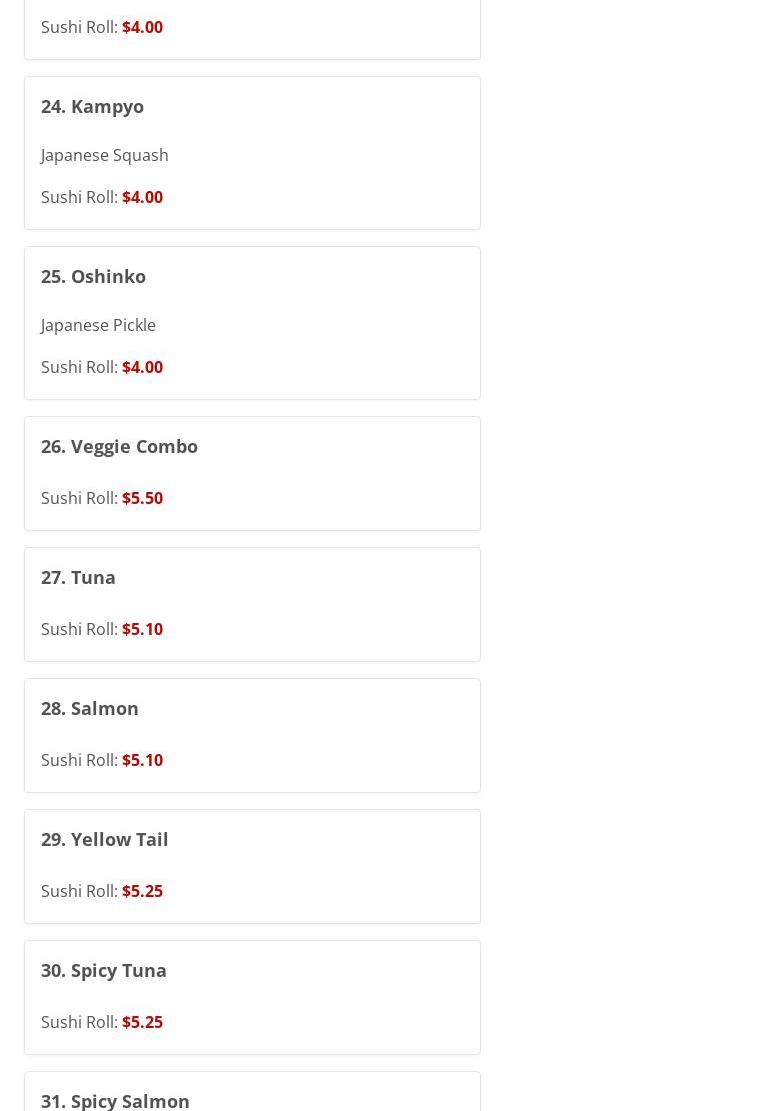The width and height of the screenshot is (770, 1111).
Task: Click Oshinko $4.00 sushi roll price
Action: click(x=142, y=367)
